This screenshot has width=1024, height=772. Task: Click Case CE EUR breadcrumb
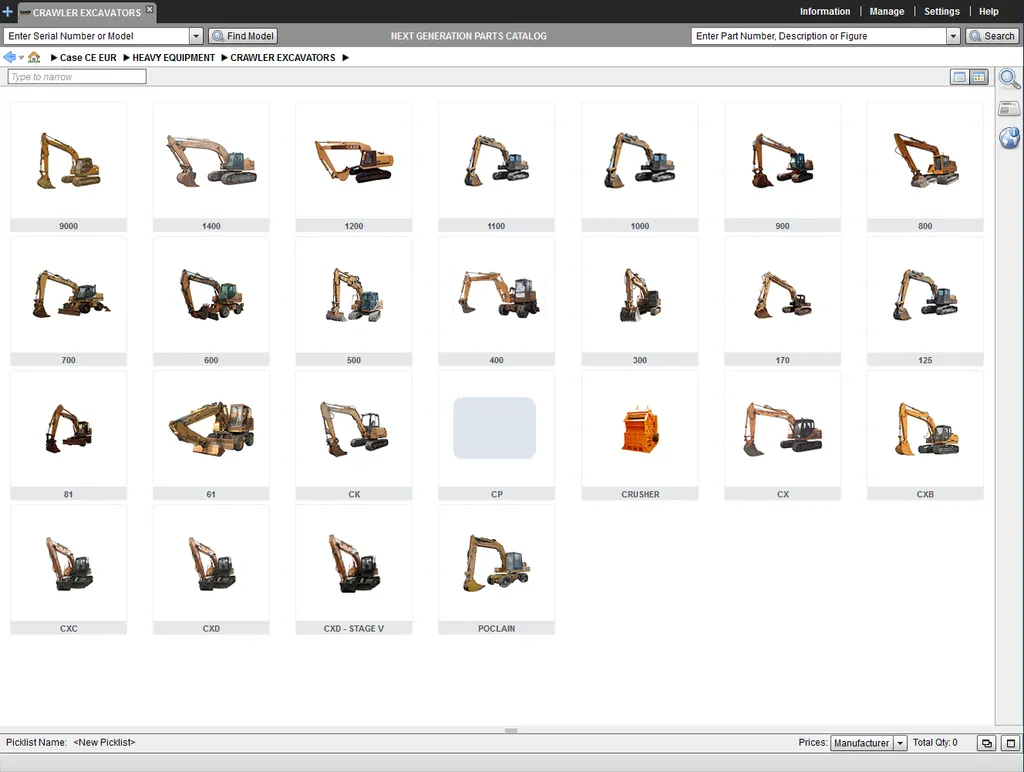pos(88,57)
